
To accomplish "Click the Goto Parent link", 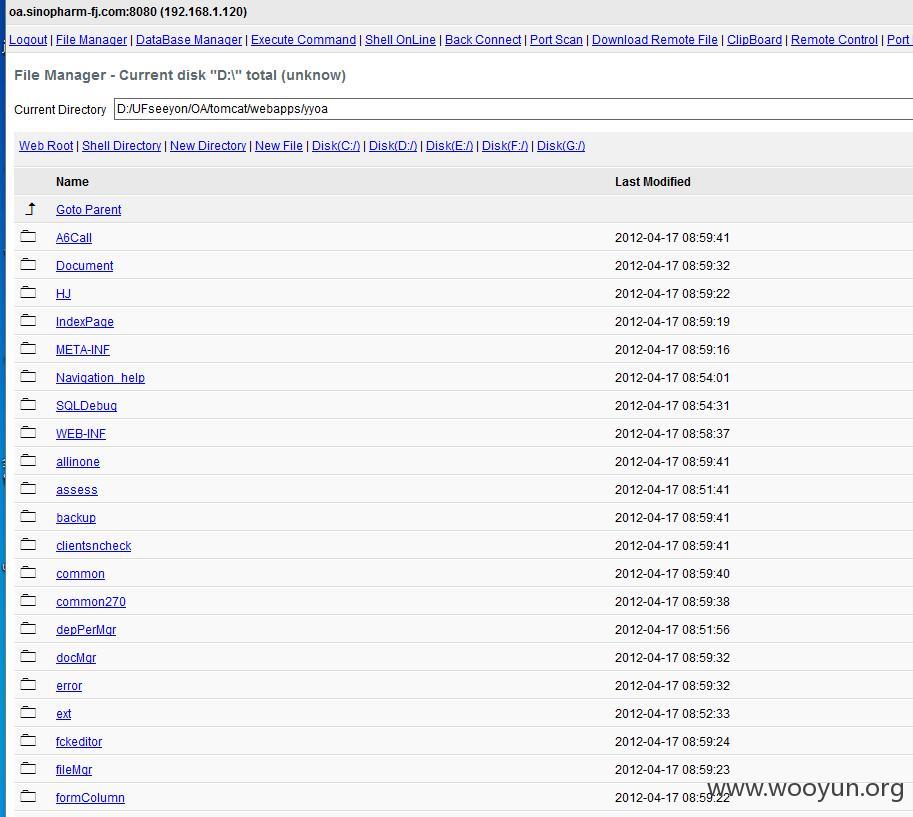I will (x=89, y=210).
